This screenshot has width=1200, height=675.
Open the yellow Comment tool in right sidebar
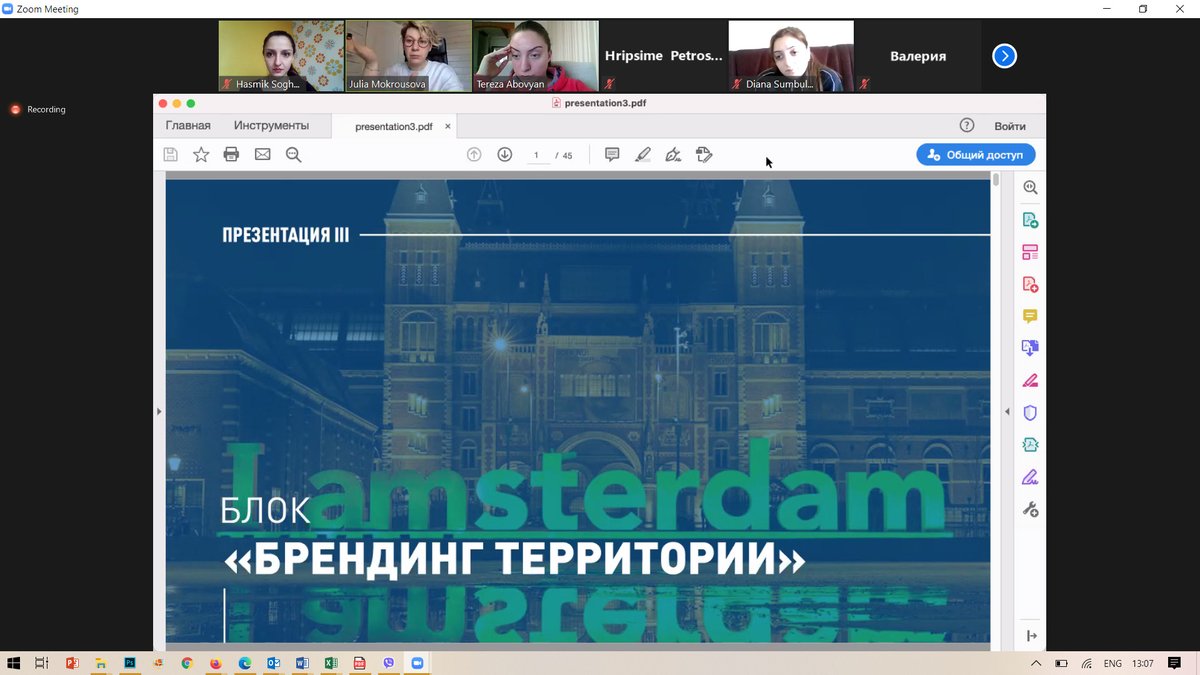[x=1030, y=316]
